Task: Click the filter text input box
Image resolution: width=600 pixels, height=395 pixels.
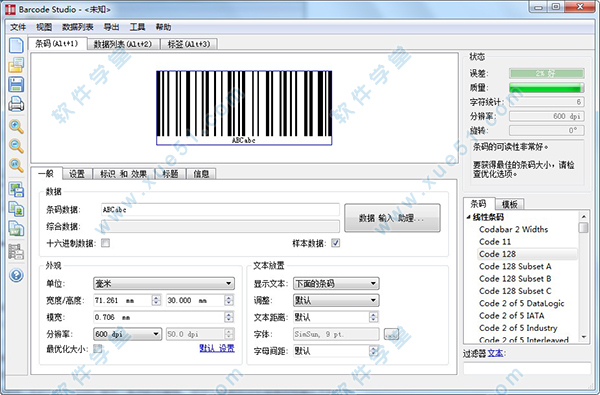Action: point(527,369)
